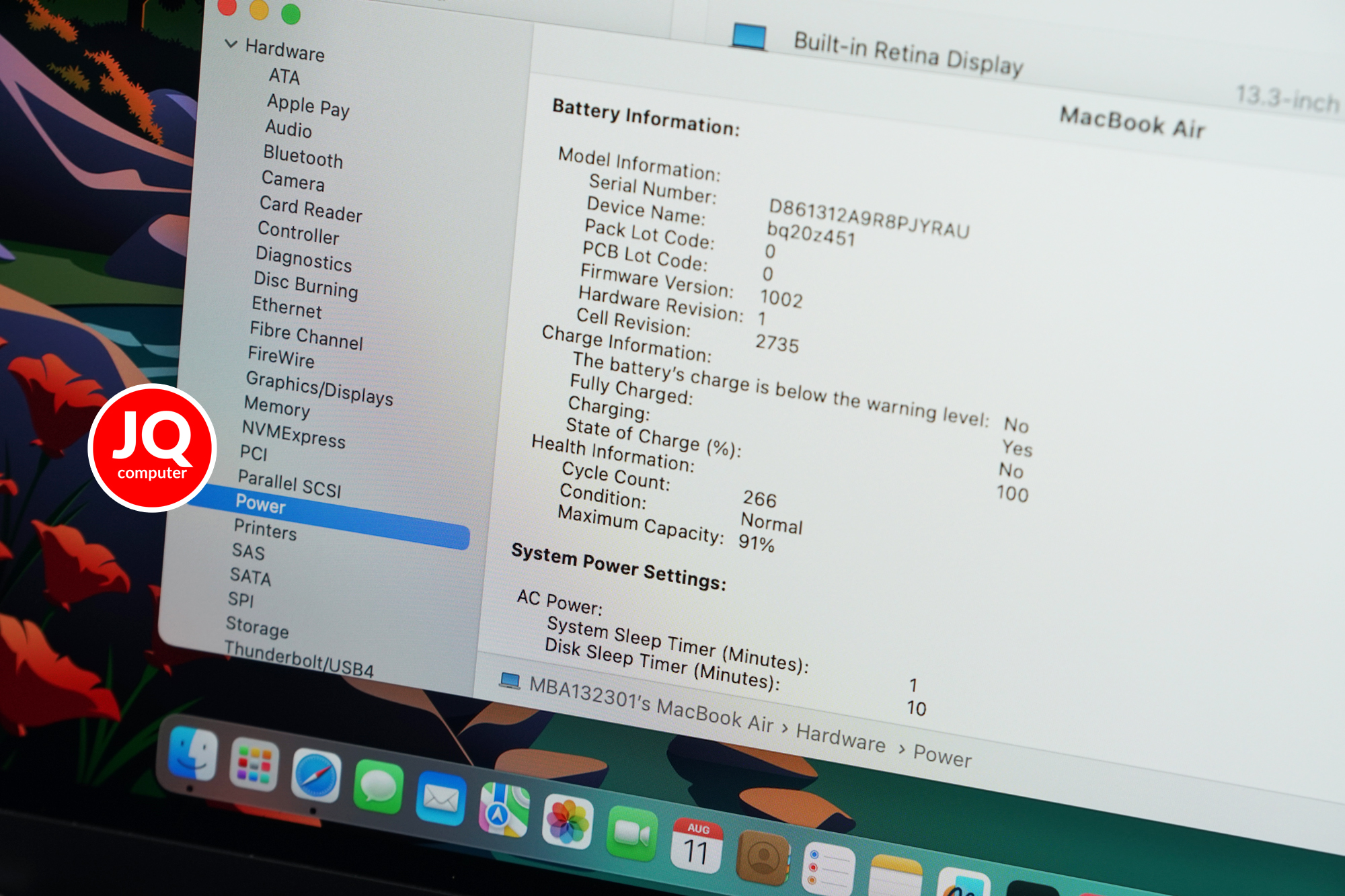This screenshot has height=896, width=1345.
Task: Click firmware version value 1002
Action: 781,297
